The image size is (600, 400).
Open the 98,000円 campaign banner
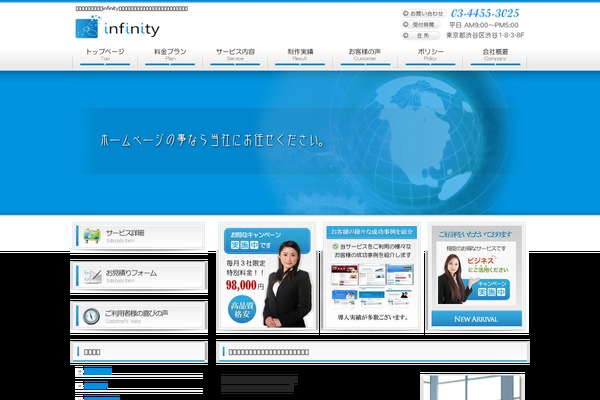(x=267, y=277)
